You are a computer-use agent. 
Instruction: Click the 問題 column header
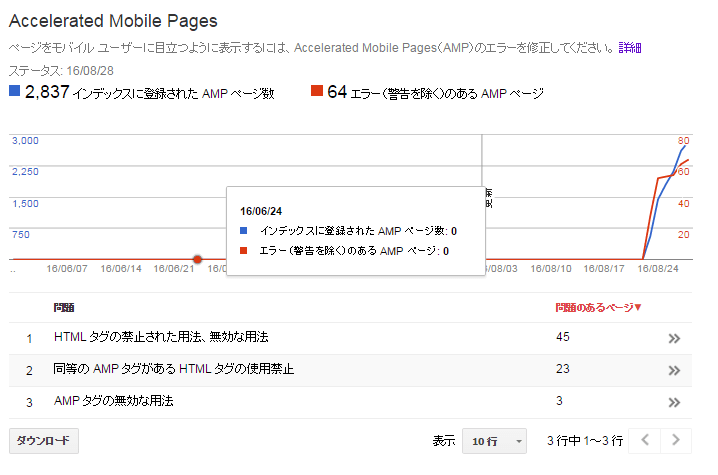click(64, 308)
